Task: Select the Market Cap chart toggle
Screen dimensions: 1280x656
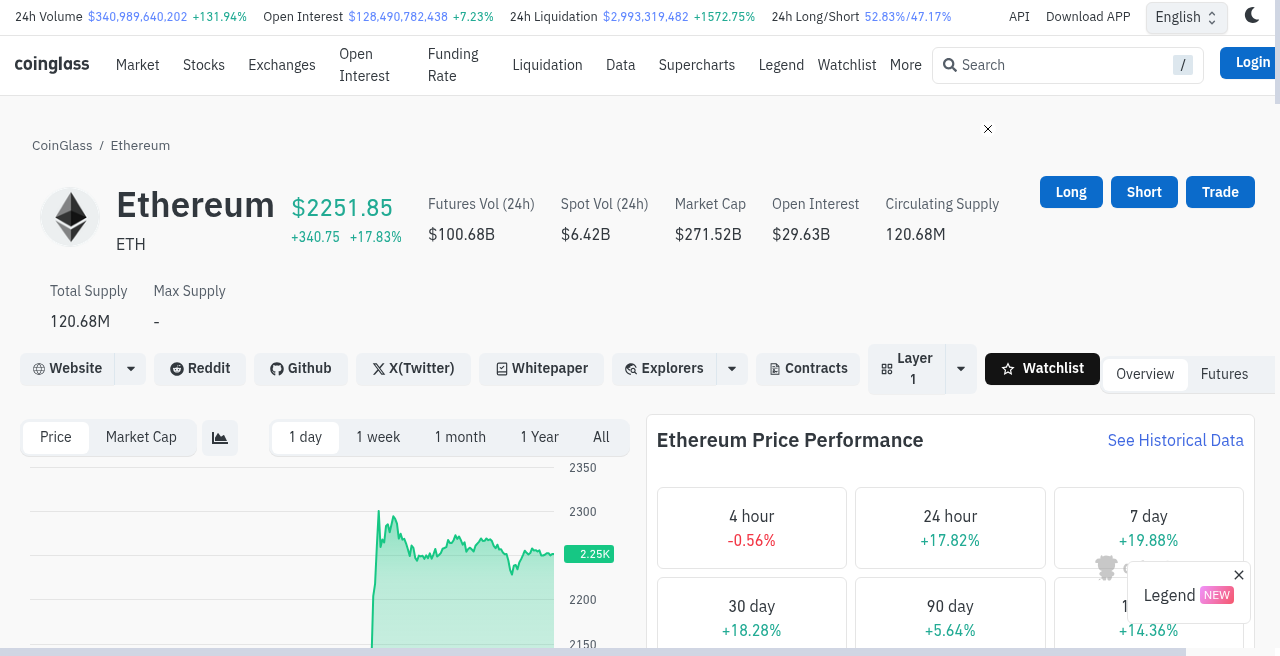Action: pos(141,438)
